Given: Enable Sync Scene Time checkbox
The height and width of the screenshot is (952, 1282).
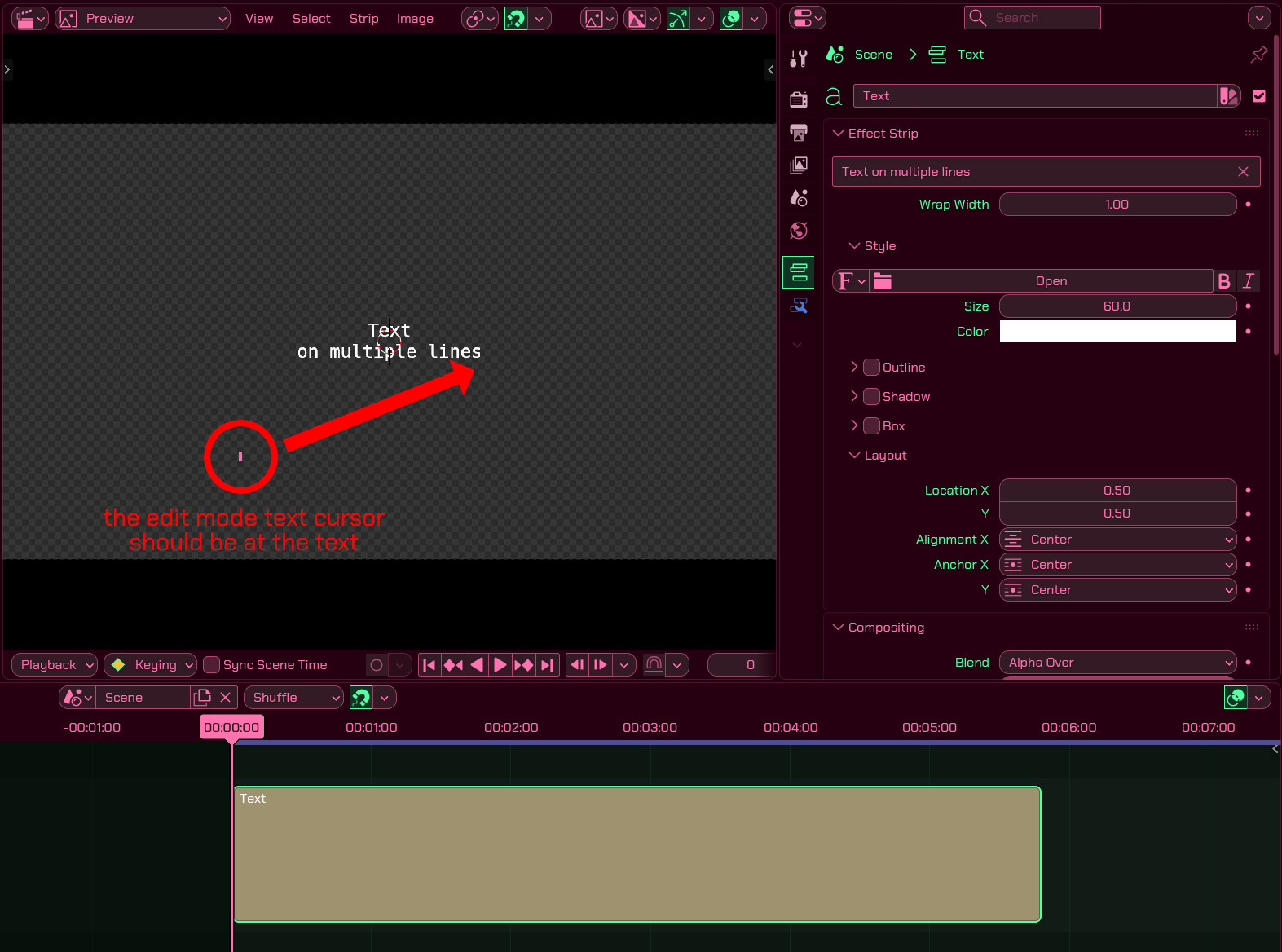Looking at the screenshot, I should [211, 665].
